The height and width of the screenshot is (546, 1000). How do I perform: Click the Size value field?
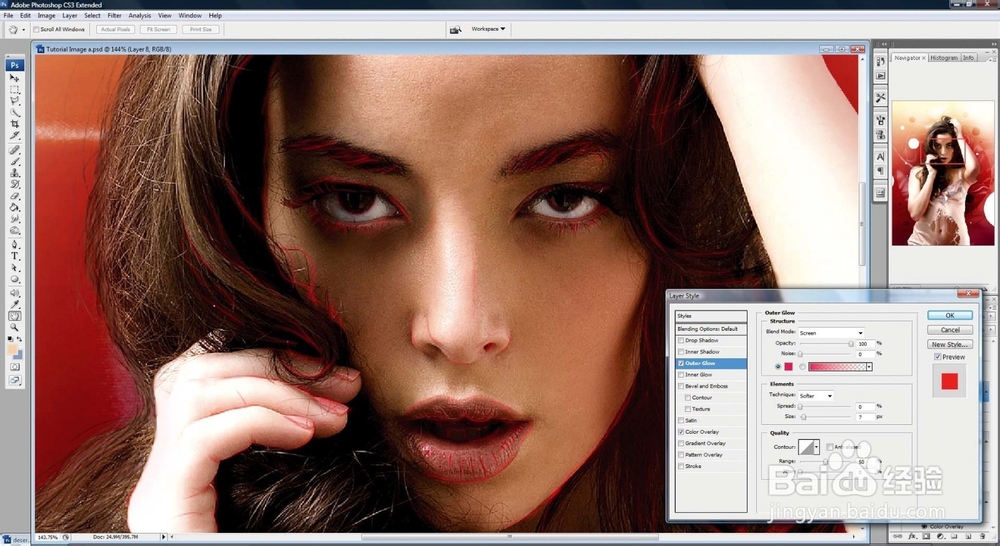point(865,417)
